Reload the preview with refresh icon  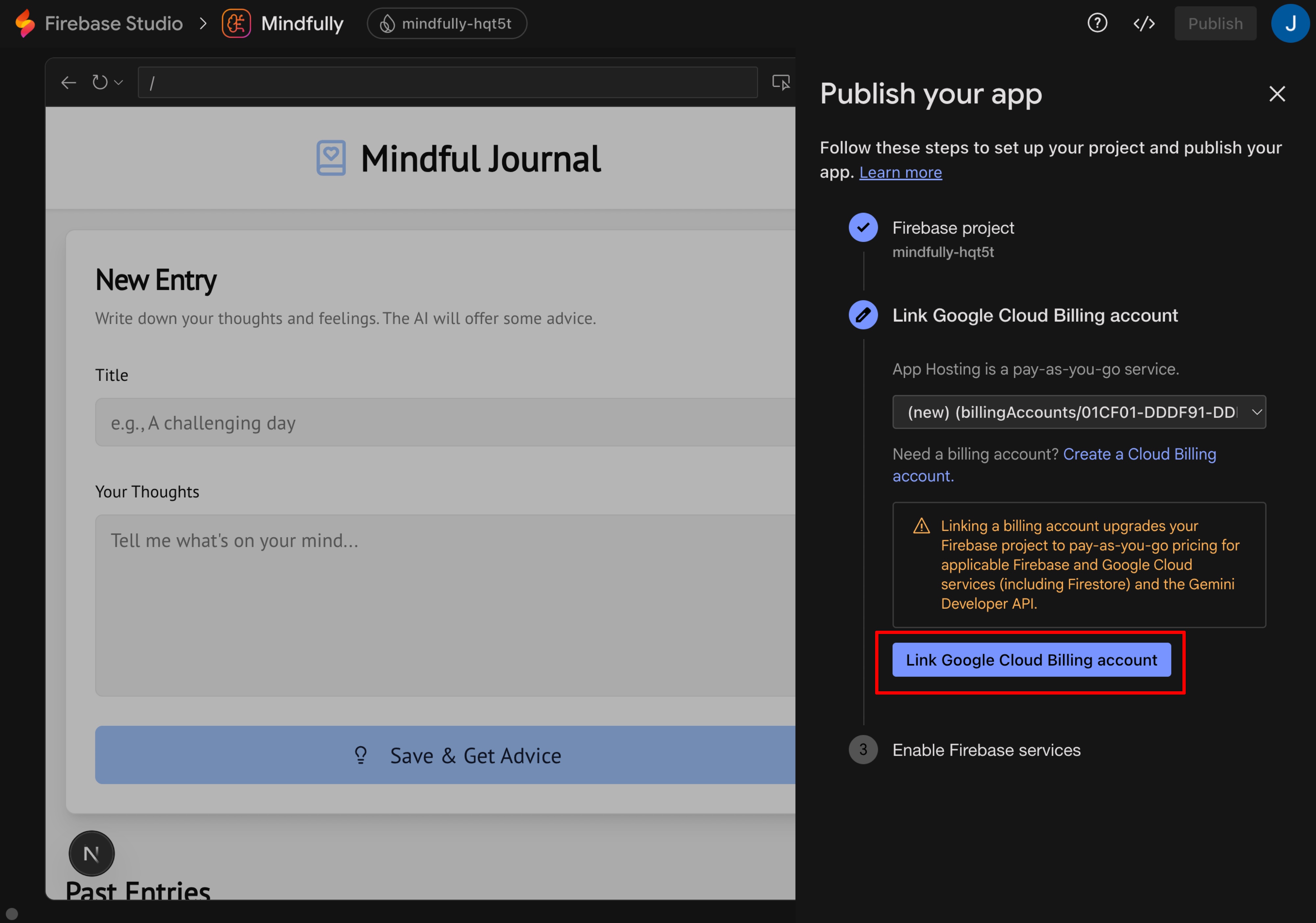click(x=100, y=83)
